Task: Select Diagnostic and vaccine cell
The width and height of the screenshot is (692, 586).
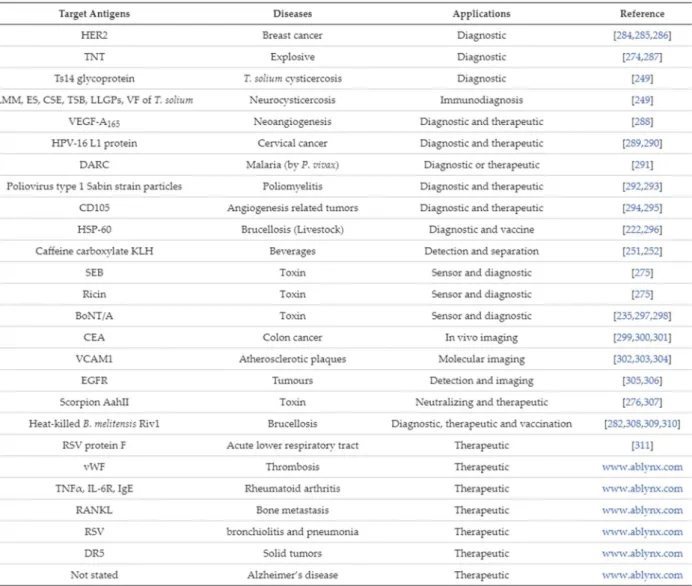Action: coord(481,230)
